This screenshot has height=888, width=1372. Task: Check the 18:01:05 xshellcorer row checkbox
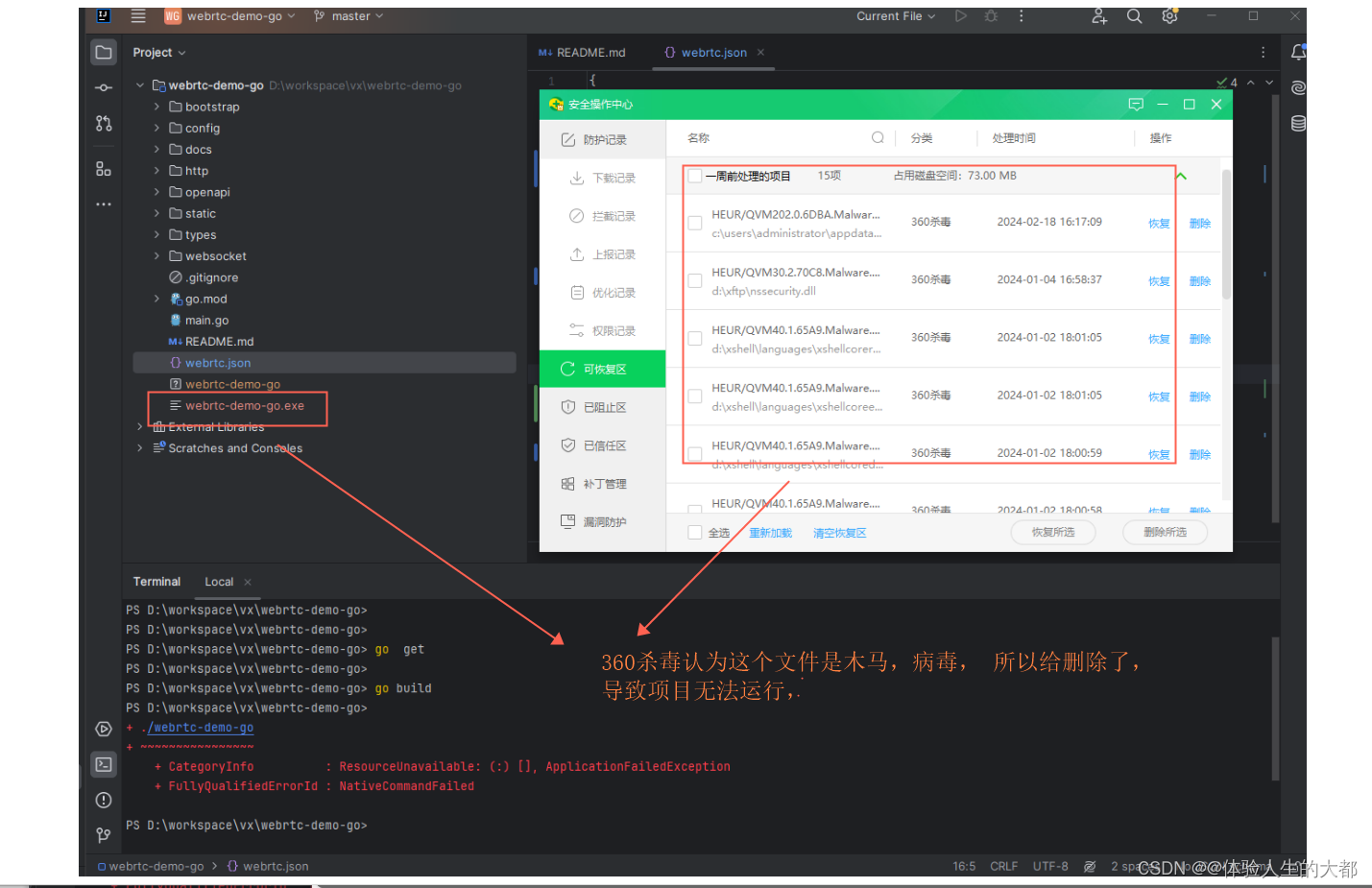[x=695, y=338]
